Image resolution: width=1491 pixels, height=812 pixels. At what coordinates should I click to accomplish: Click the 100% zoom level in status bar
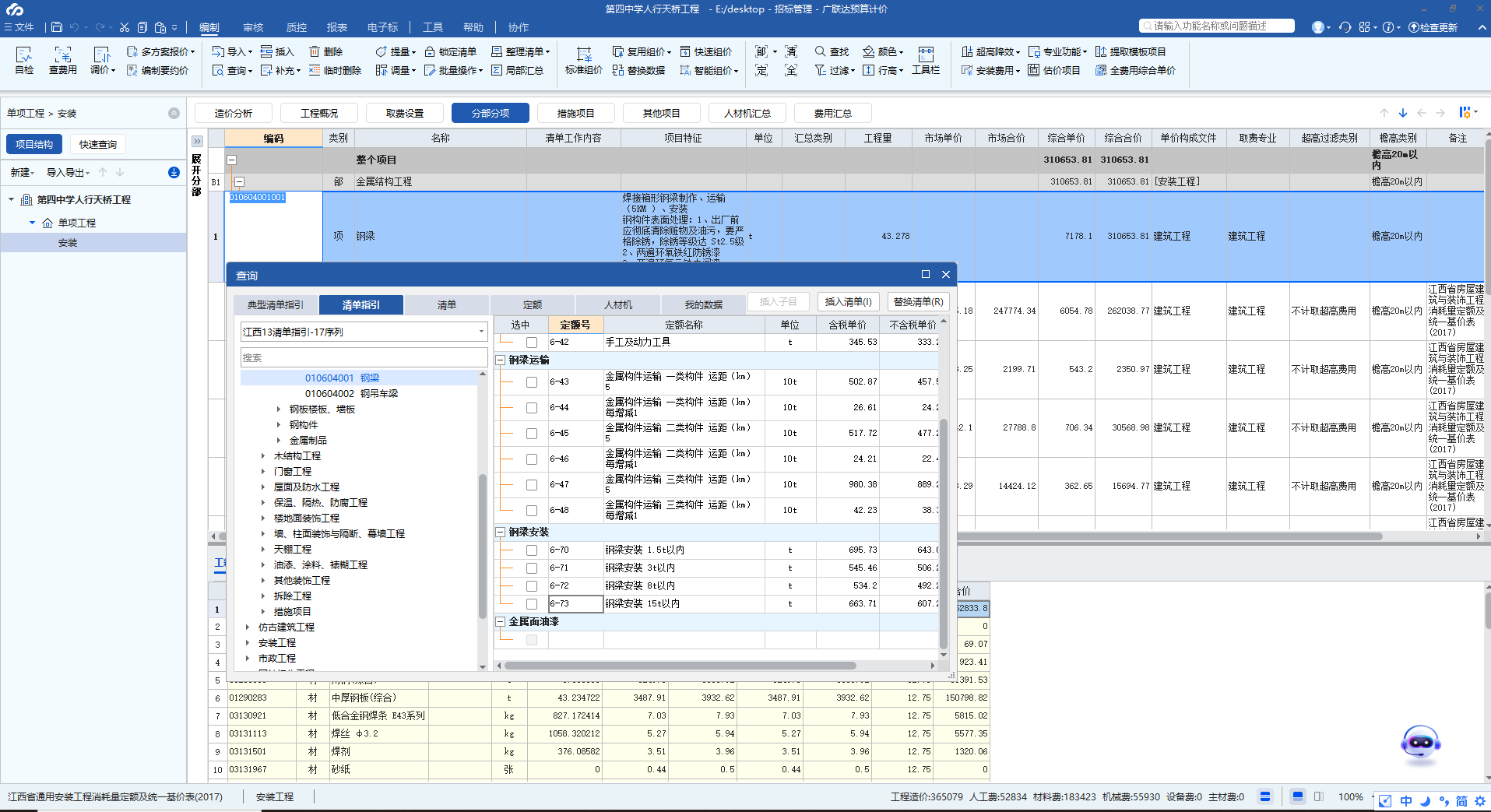1350,797
